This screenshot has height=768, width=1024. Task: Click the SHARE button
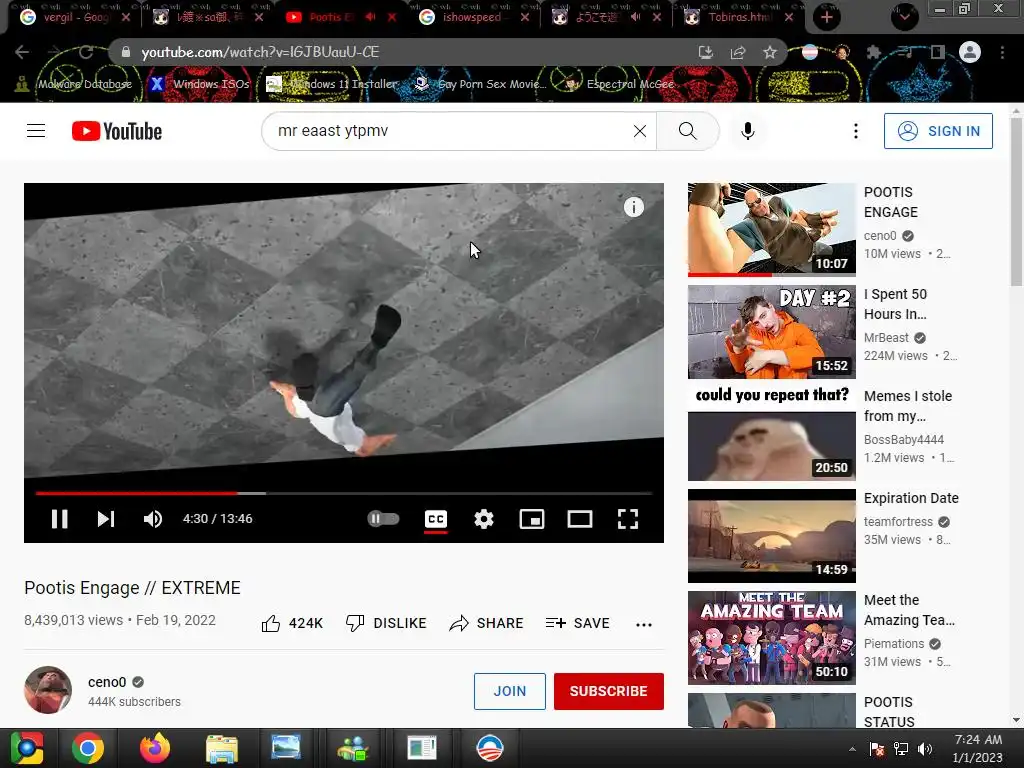click(486, 624)
